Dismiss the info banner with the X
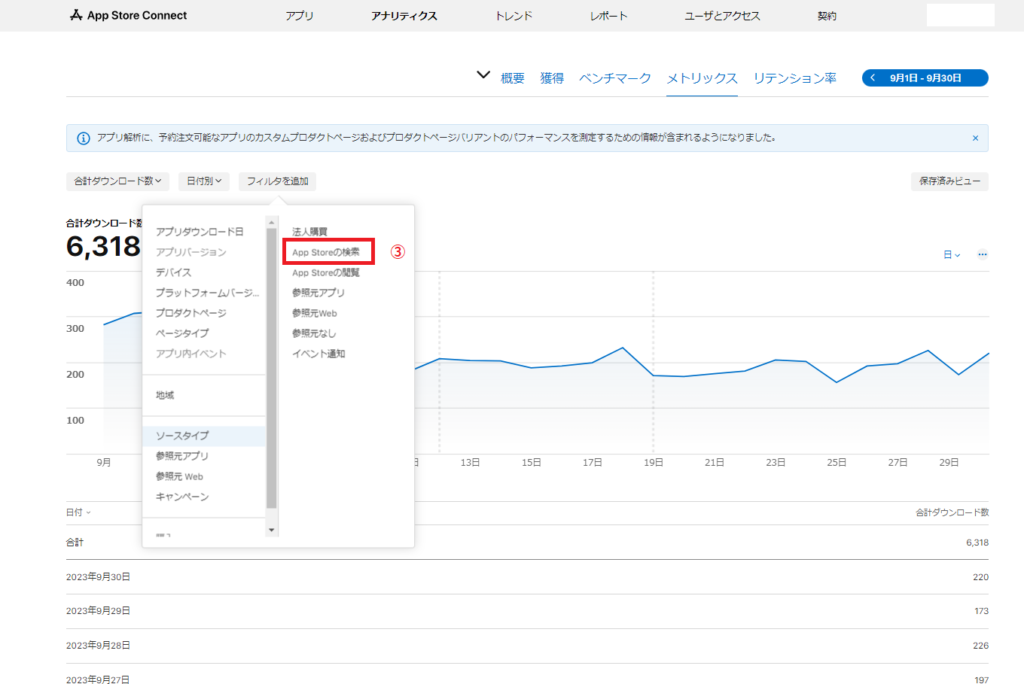This screenshot has height=684, width=1024. point(975,138)
